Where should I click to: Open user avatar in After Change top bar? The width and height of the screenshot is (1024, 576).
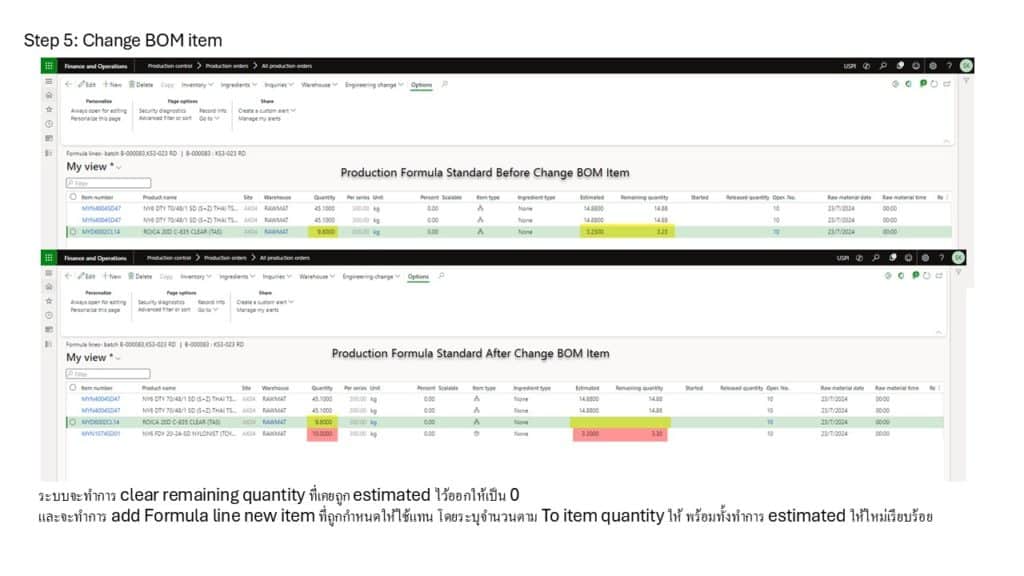958,257
